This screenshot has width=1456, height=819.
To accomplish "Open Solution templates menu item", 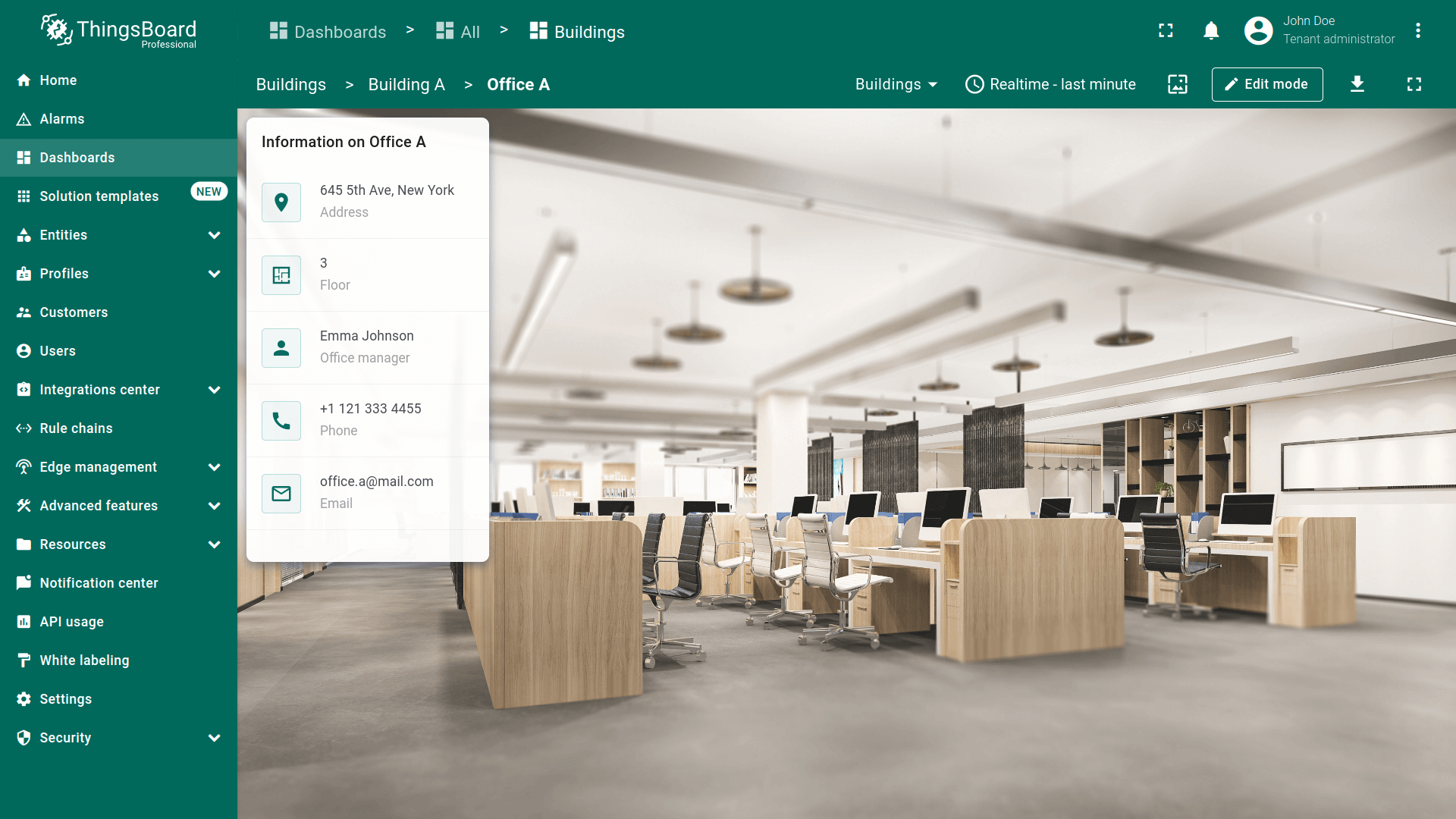I will (x=99, y=196).
